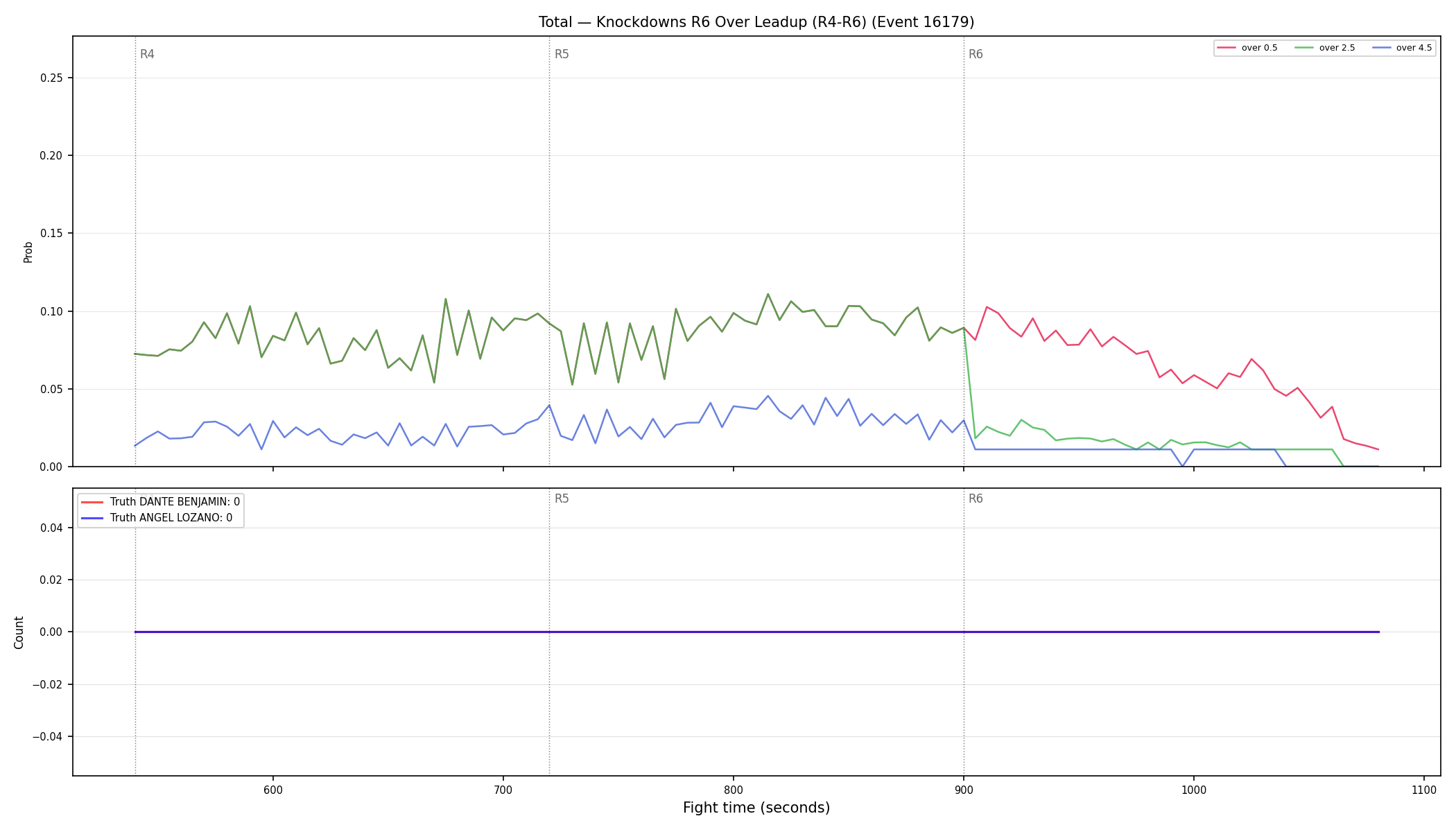The height and width of the screenshot is (832, 1456).
Task: Click the 0.25 tick on the Prob axis
Action: [x=51, y=78]
